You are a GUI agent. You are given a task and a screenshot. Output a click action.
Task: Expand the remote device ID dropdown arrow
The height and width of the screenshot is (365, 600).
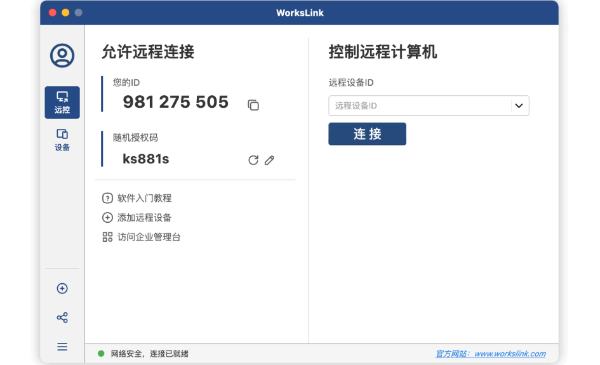[519, 106]
